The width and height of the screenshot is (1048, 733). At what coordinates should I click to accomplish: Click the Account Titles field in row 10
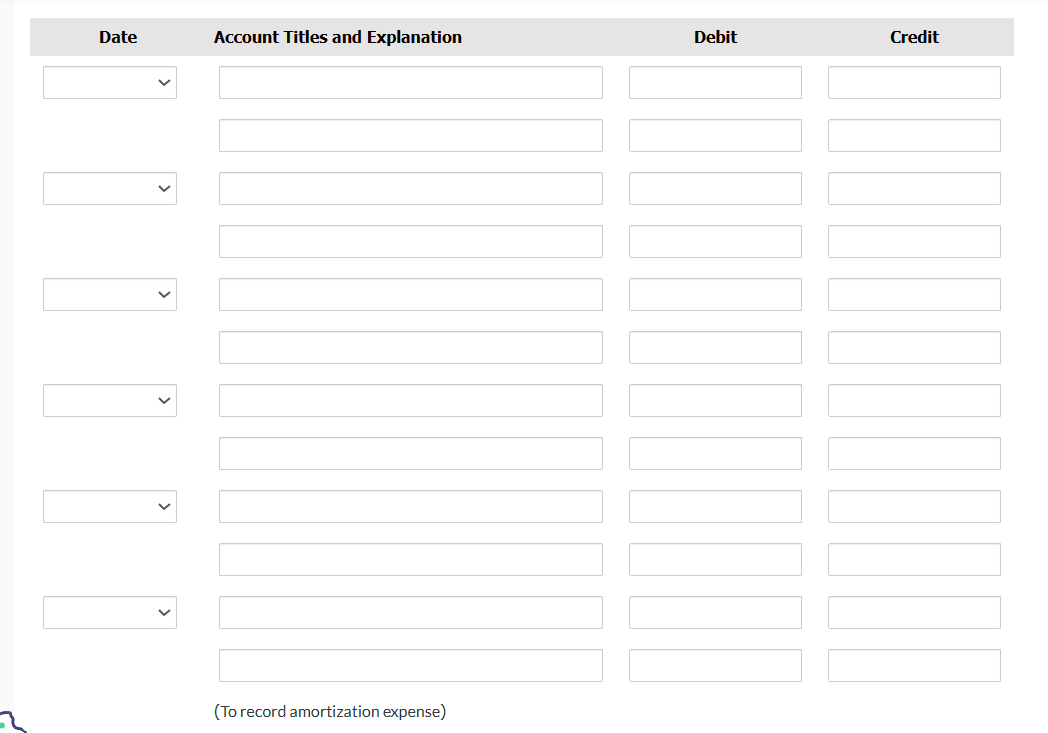(x=410, y=559)
